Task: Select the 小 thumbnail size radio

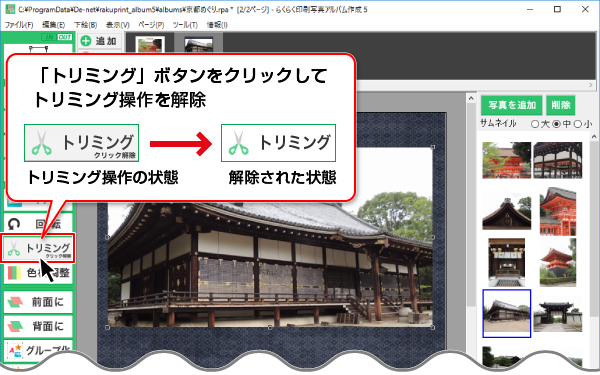Action: click(x=578, y=124)
